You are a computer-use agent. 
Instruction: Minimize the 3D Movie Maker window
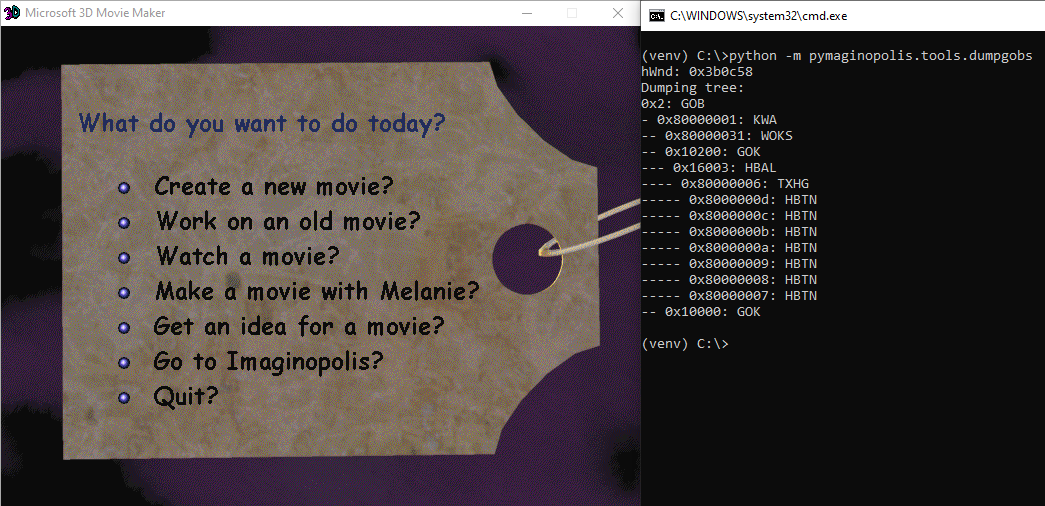click(x=526, y=13)
